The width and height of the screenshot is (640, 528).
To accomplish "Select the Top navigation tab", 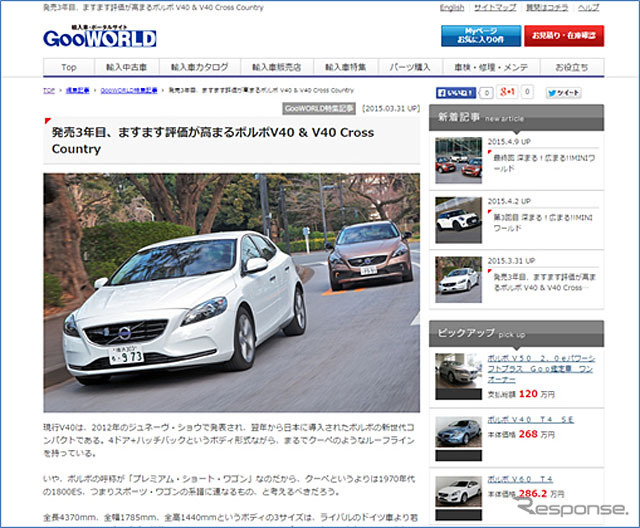I will [x=69, y=67].
